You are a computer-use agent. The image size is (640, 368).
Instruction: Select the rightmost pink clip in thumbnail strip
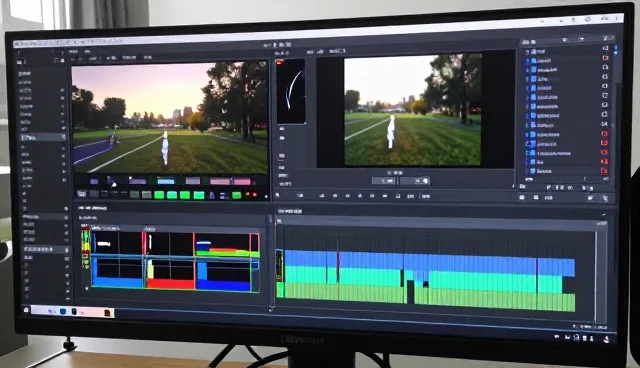point(242,182)
